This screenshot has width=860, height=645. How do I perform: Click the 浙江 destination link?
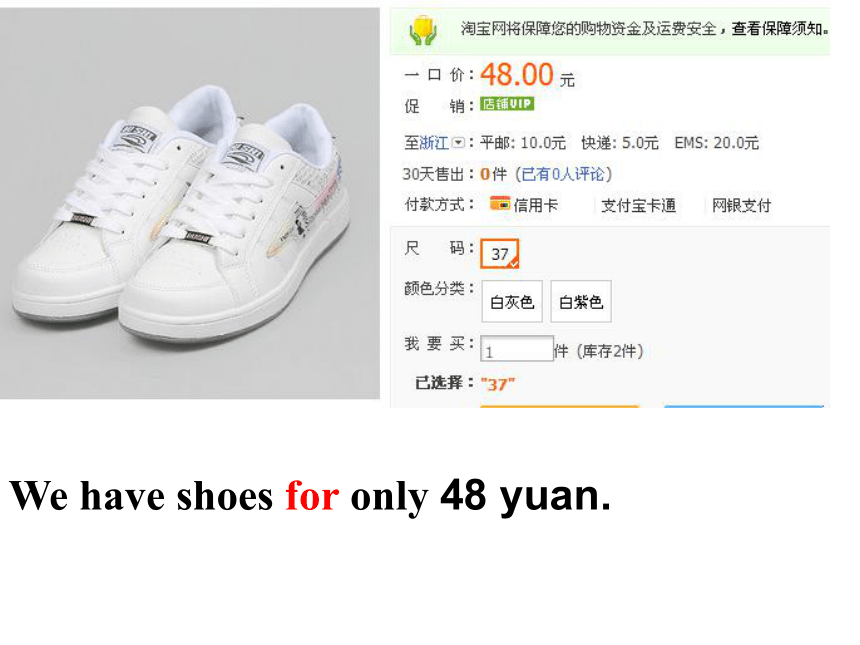434,143
